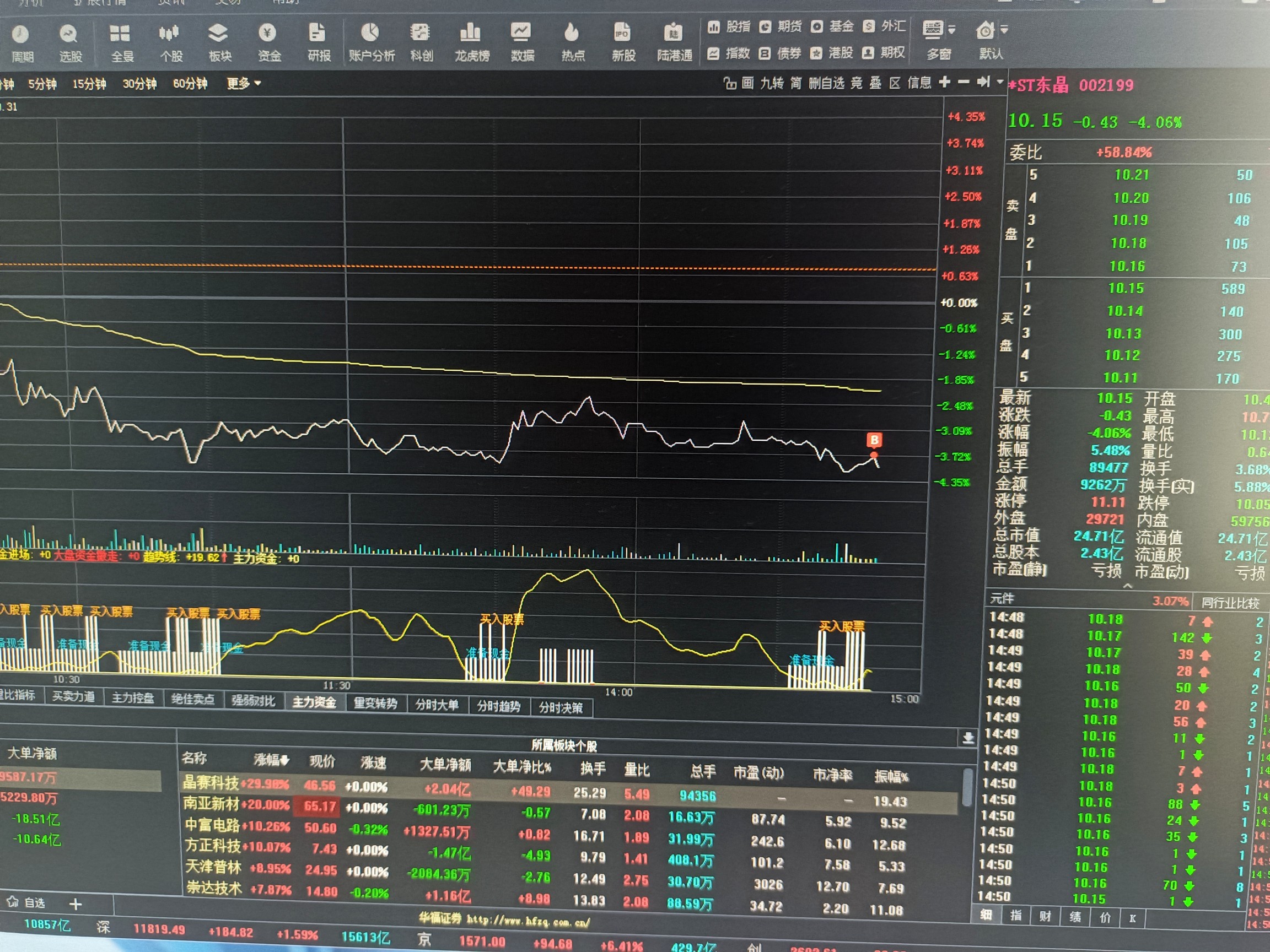The height and width of the screenshot is (952, 1270).
Task: Open the chart toolbar dropdown arrow
Action: pyautogui.click(x=1000, y=82)
